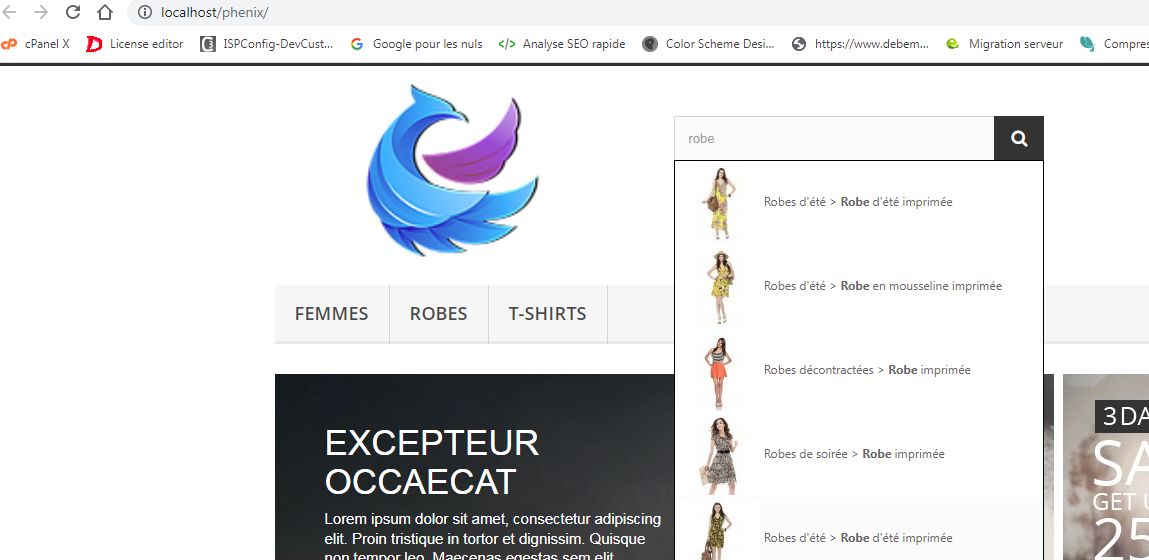Open the License editor bookmark
The image size is (1149, 560).
pos(135,44)
